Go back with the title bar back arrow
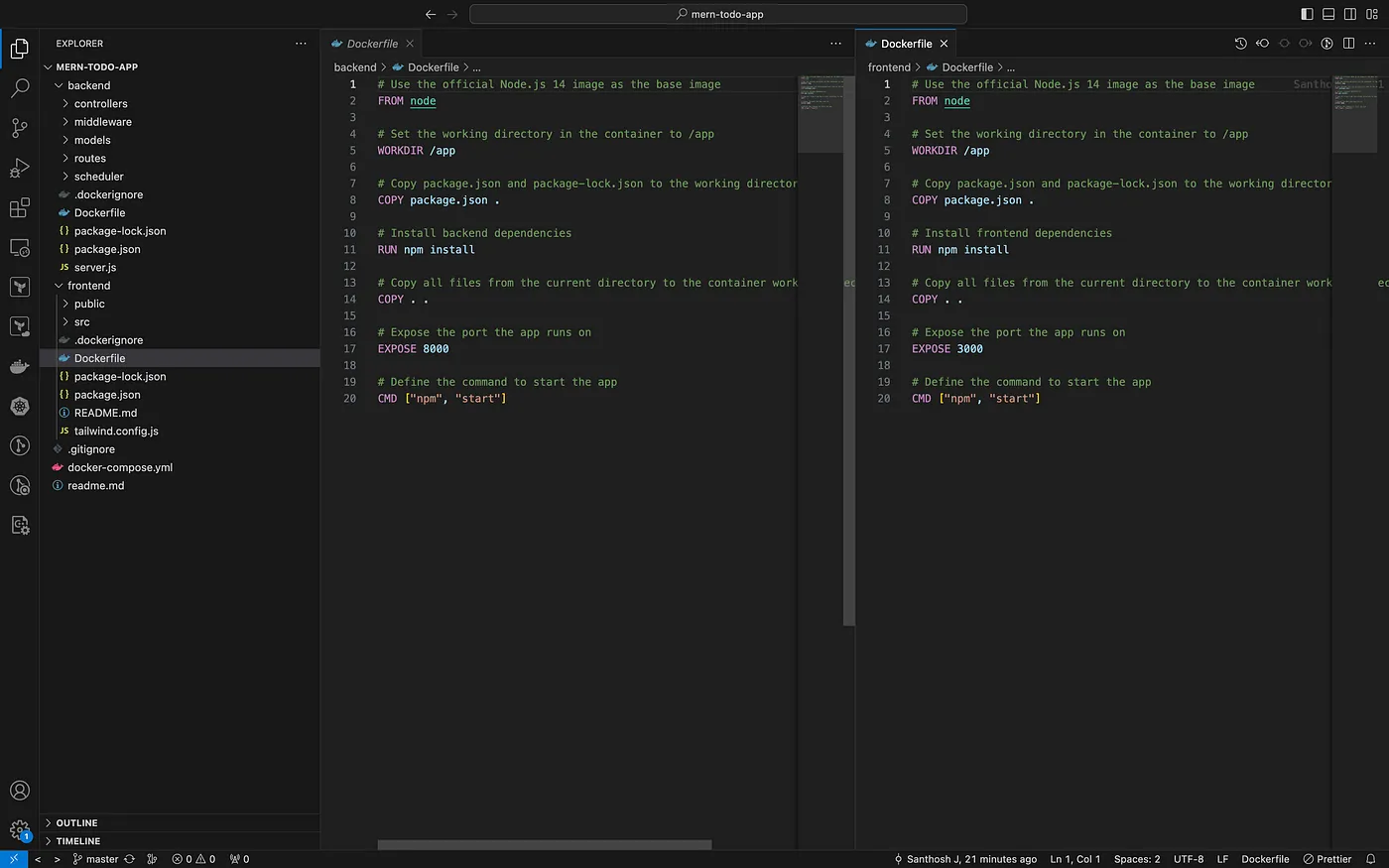Image resolution: width=1389 pixels, height=868 pixels. coord(430,14)
